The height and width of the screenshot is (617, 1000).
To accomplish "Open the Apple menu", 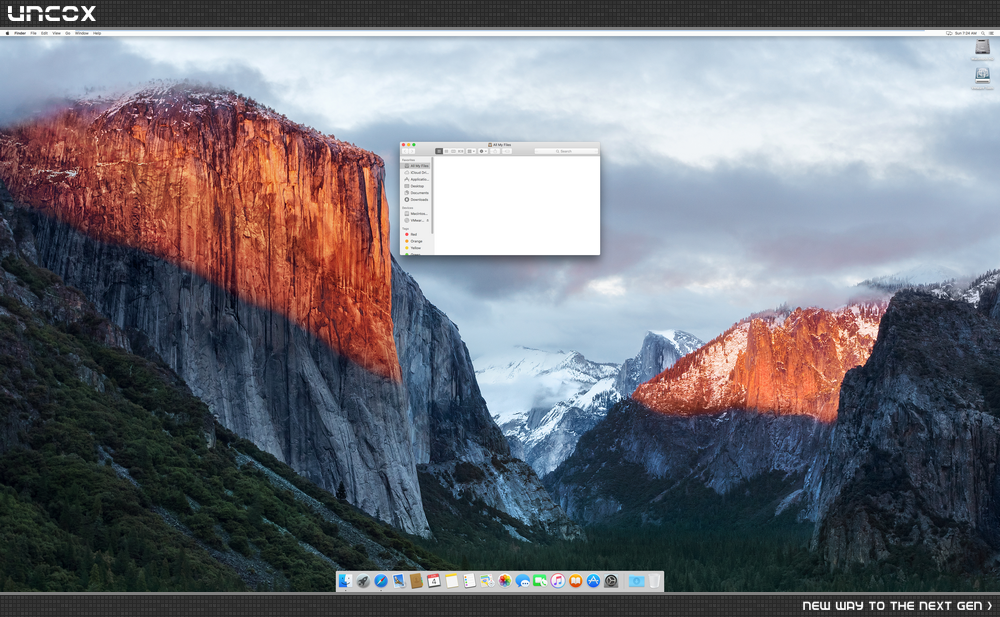I will click(7, 33).
